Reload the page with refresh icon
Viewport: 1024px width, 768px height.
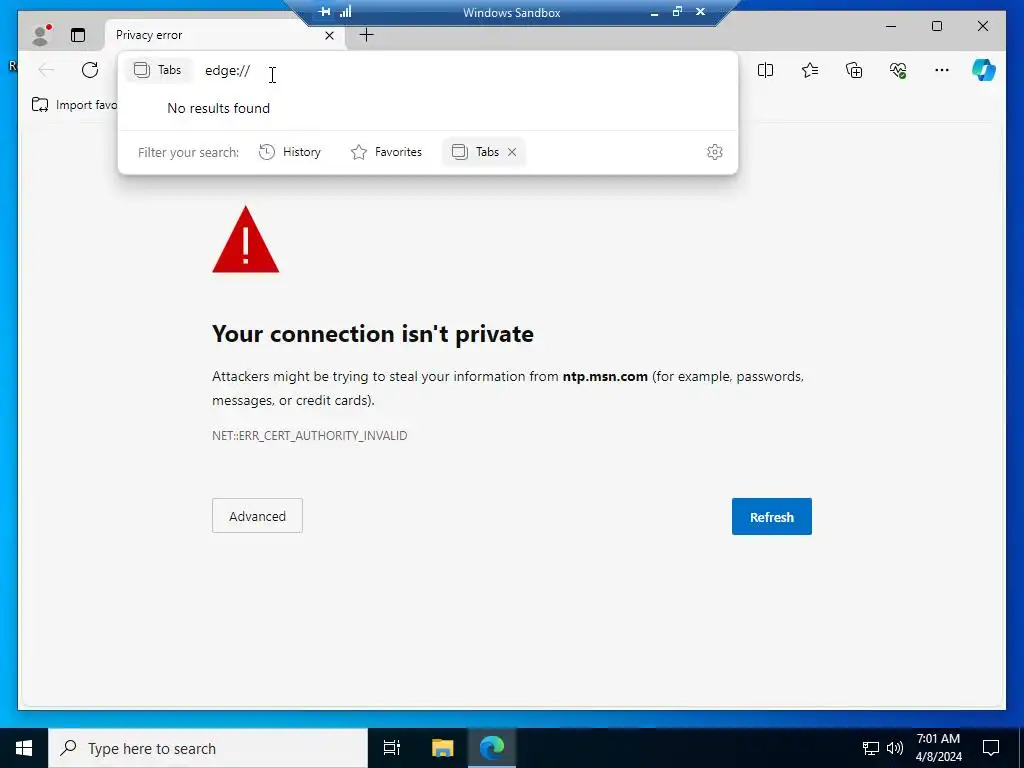90,70
